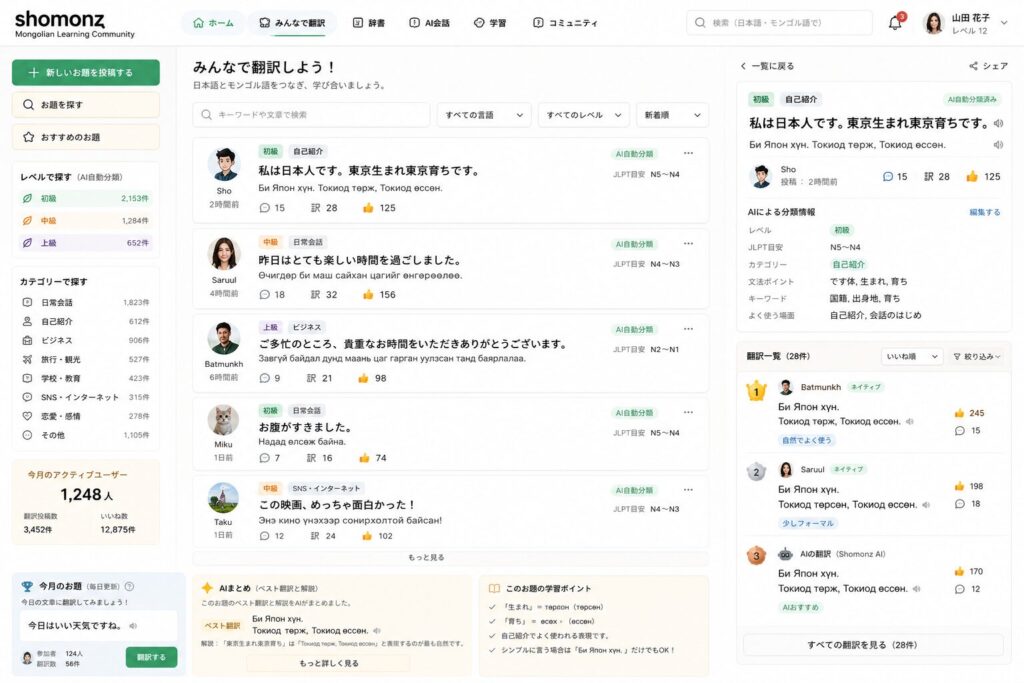This screenshot has width=1024, height=683.
Task: Open the 辞書 tab
Action: click(x=368, y=23)
